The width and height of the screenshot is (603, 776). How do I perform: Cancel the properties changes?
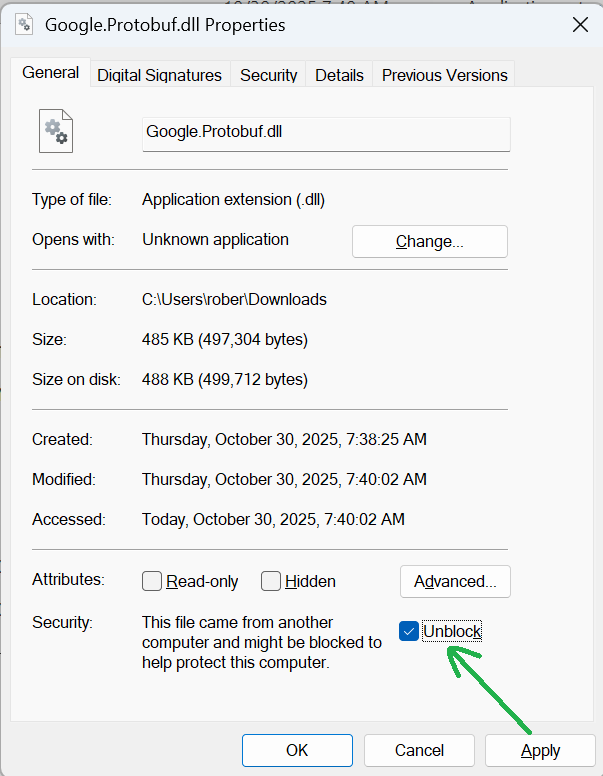419,750
